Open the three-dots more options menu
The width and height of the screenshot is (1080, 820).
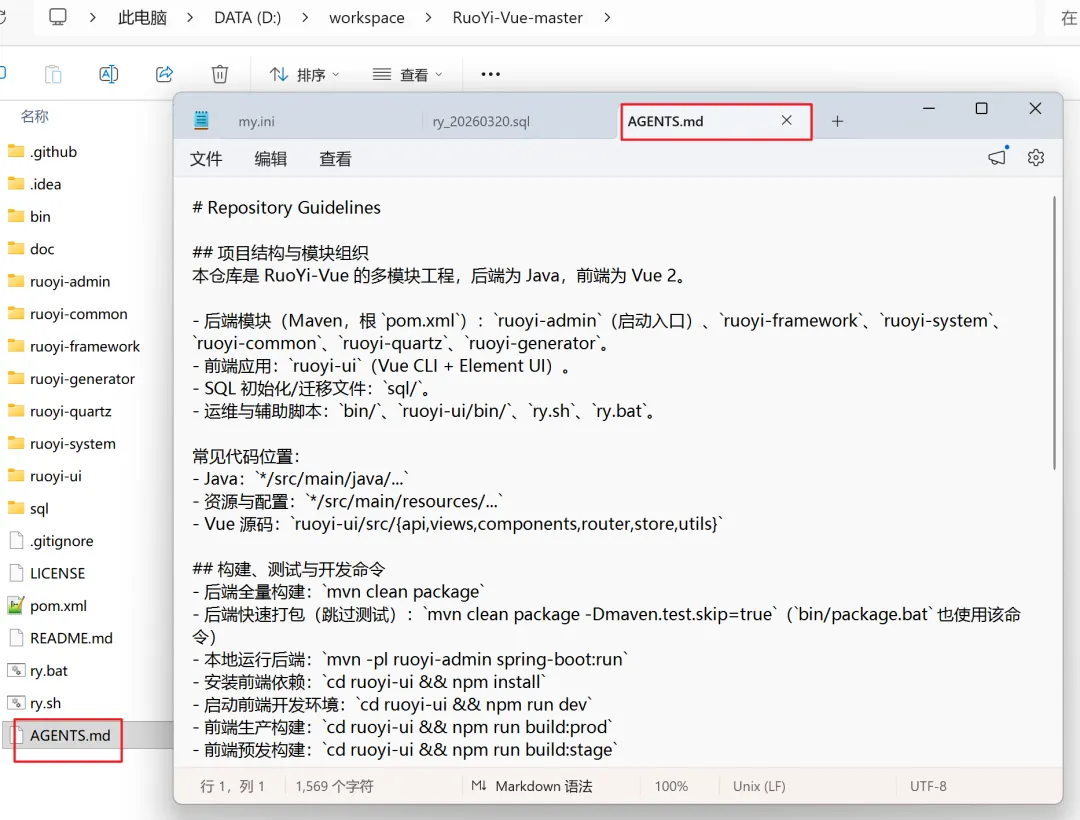(490, 74)
